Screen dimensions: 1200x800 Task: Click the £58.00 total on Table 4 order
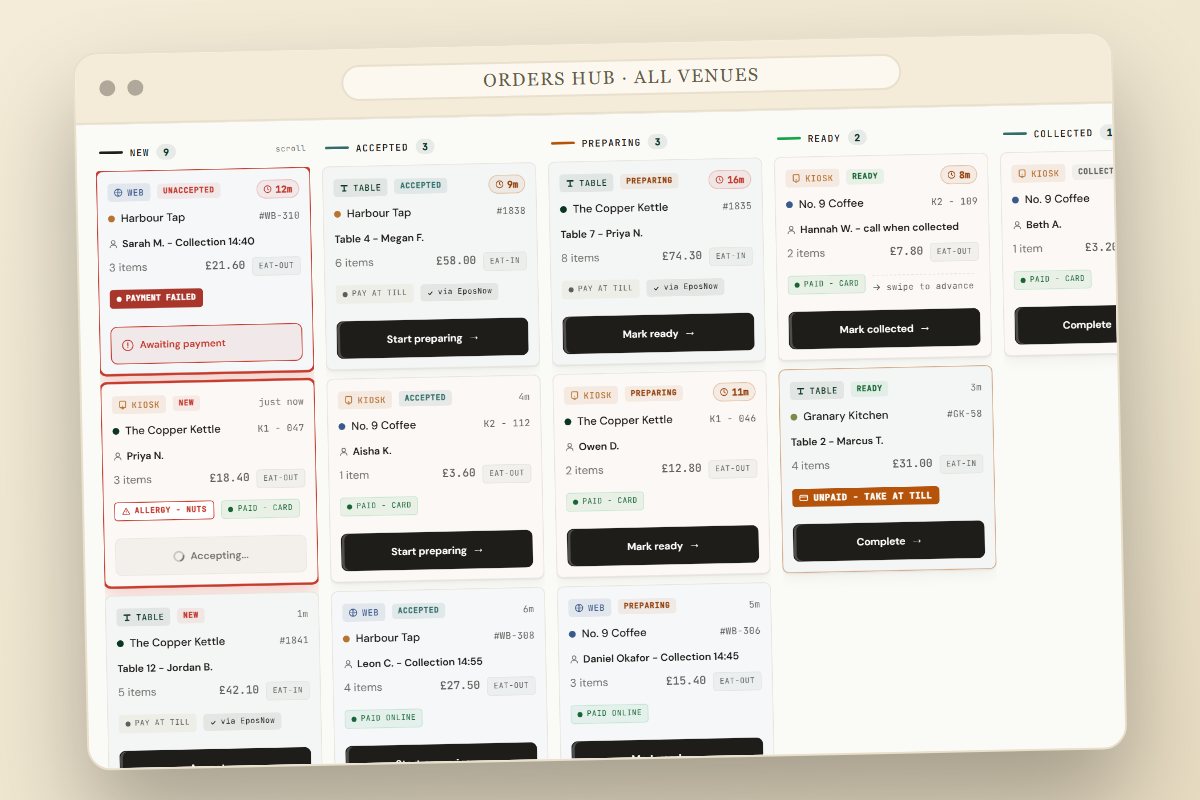coord(456,261)
